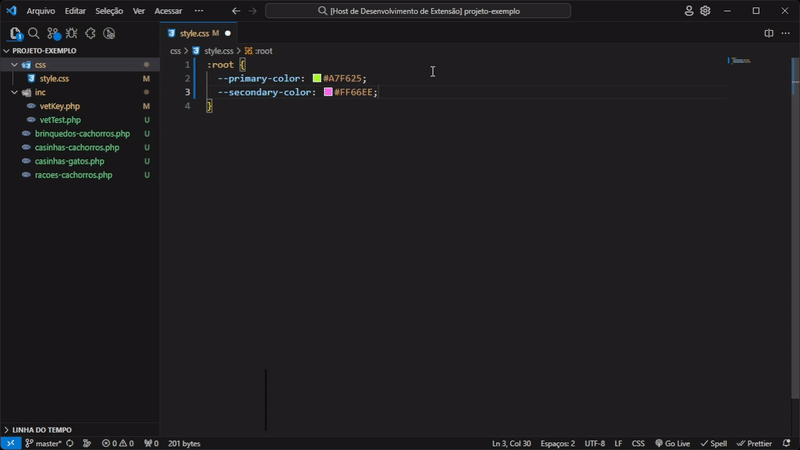
Task: Open notifications bell in status bar
Action: click(x=786, y=443)
